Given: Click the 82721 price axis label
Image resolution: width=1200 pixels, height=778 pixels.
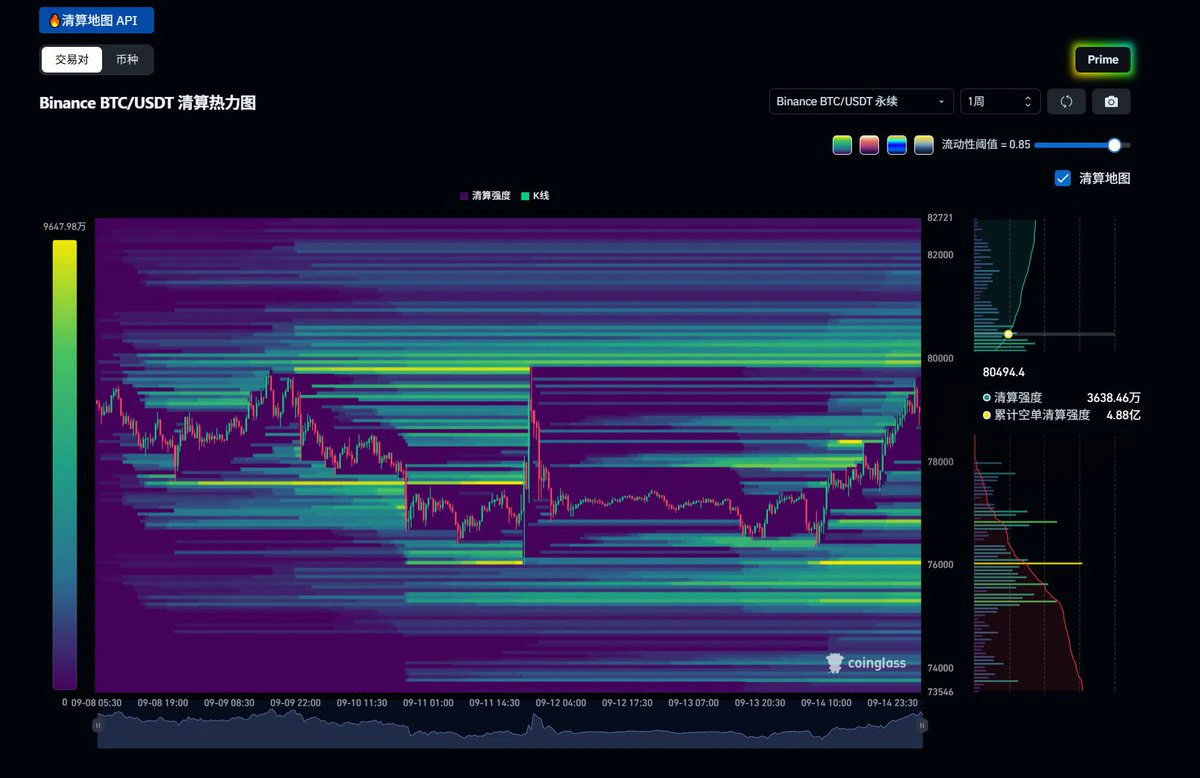Looking at the screenshot, I should [941, 218].
